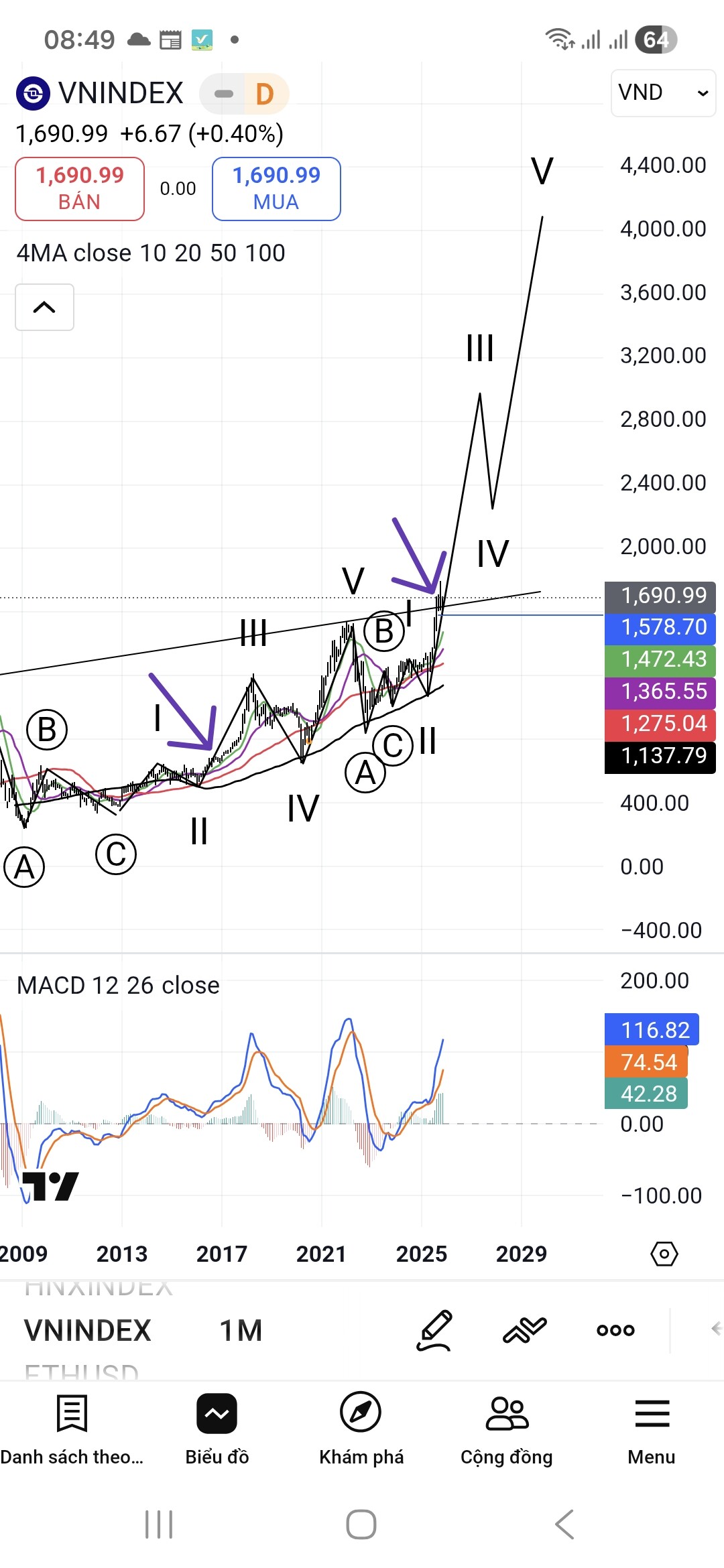The height and width of the screenshot is (1568, 724).
Task: Select the orange 74.54 signal value label
Action: pos(646,1062)
